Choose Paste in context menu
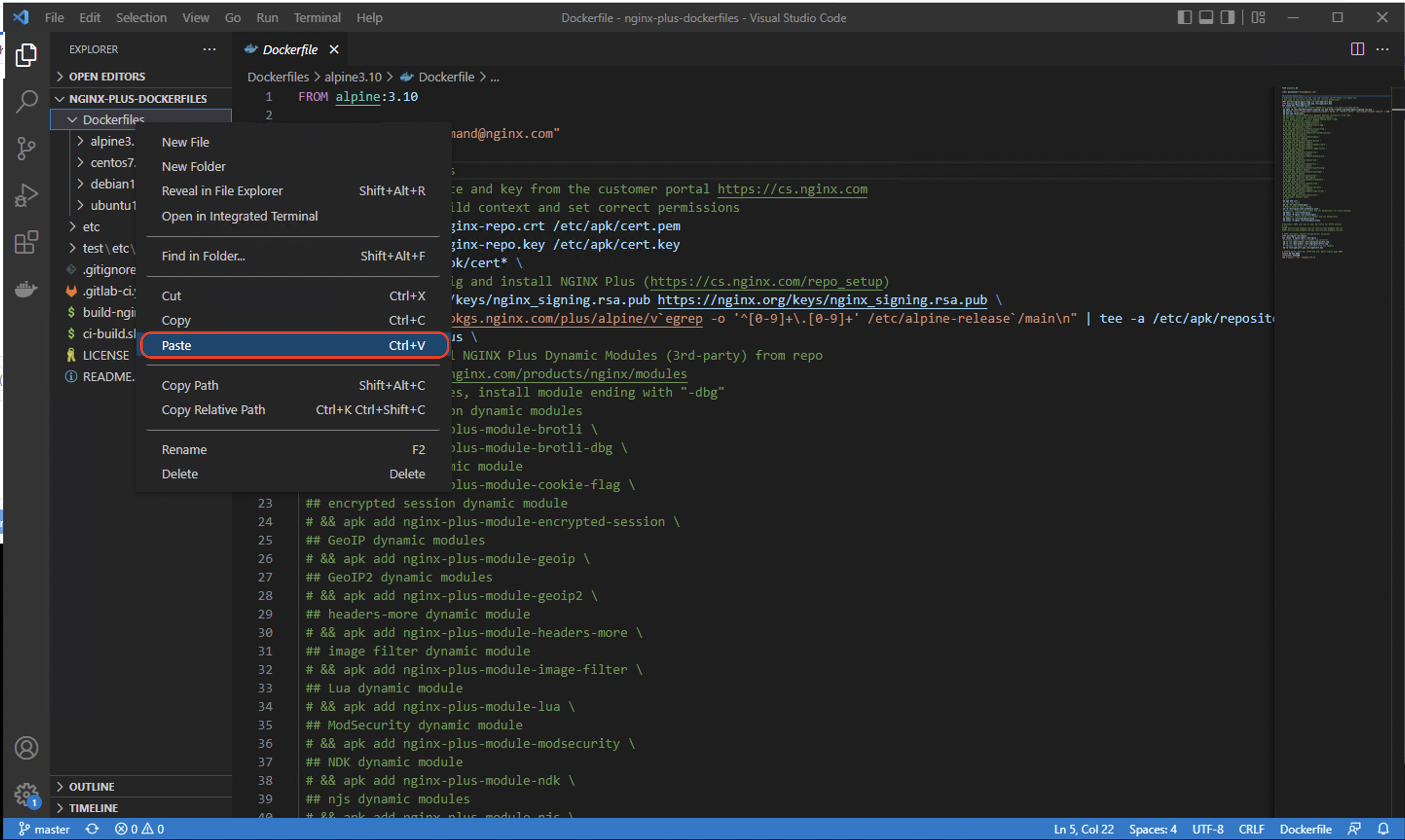This screenshot has width=1405, height=840. coord(293,345)
